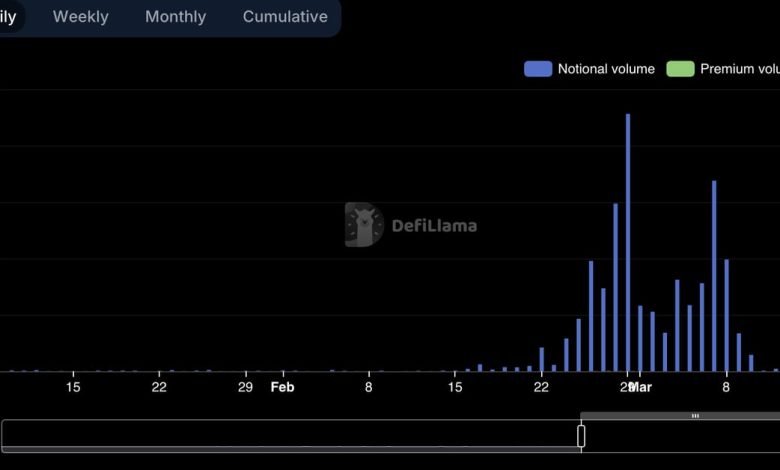Click the tallest bar on the chart

click(628, 242)
